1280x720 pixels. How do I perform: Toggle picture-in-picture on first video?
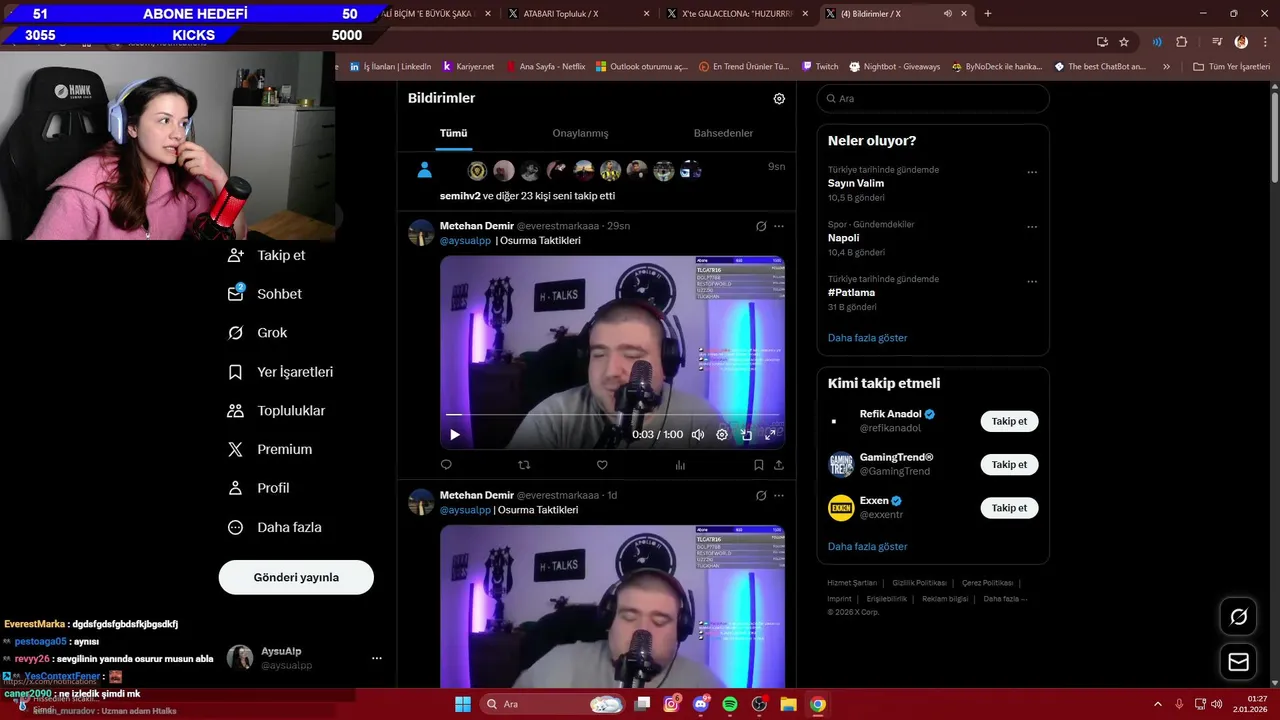pyautogui.click(x=746, y=435)
